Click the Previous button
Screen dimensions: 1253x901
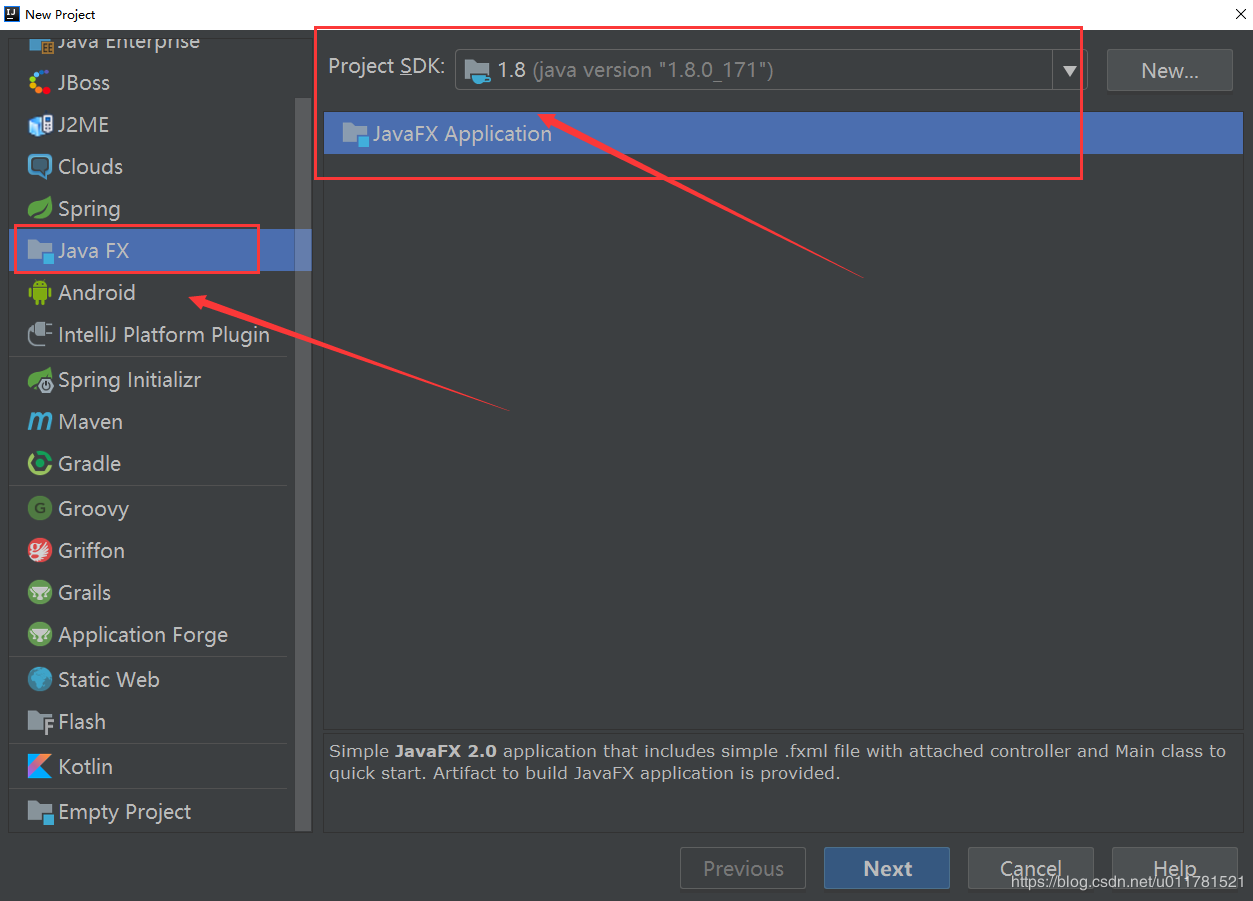point(743,869)
